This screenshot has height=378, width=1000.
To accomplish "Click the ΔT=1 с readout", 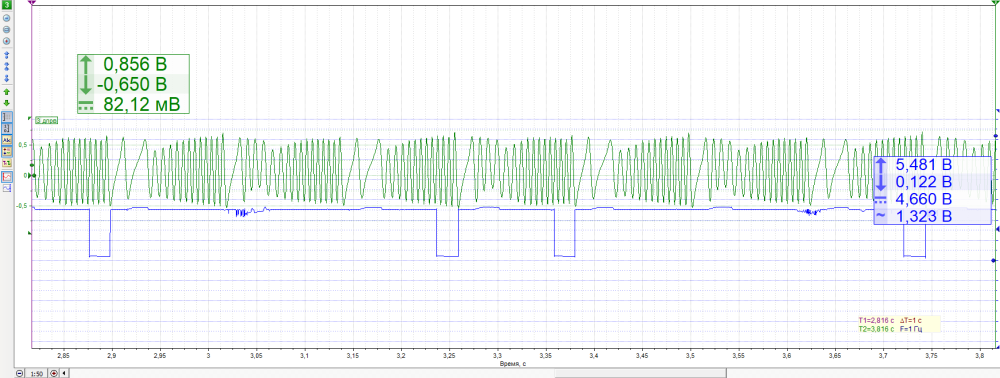I will point(911,319).
